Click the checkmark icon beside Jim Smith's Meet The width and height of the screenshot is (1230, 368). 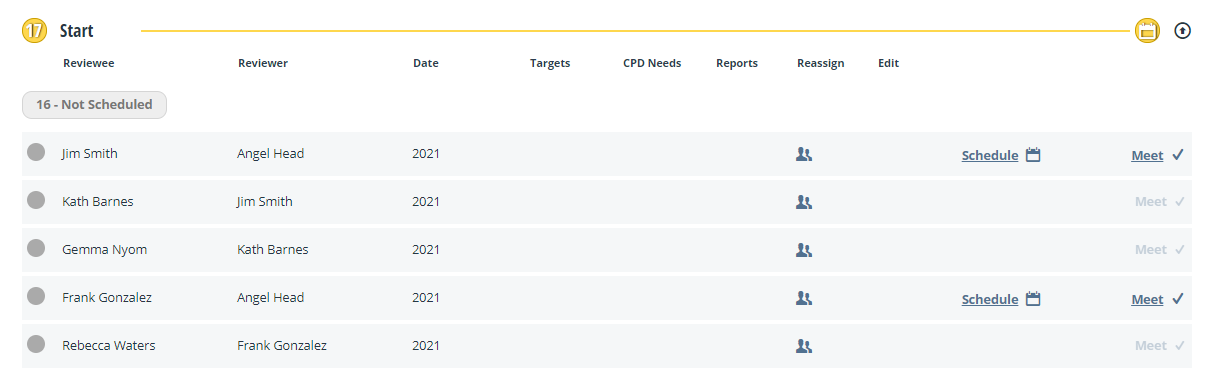click(1178, 155)
